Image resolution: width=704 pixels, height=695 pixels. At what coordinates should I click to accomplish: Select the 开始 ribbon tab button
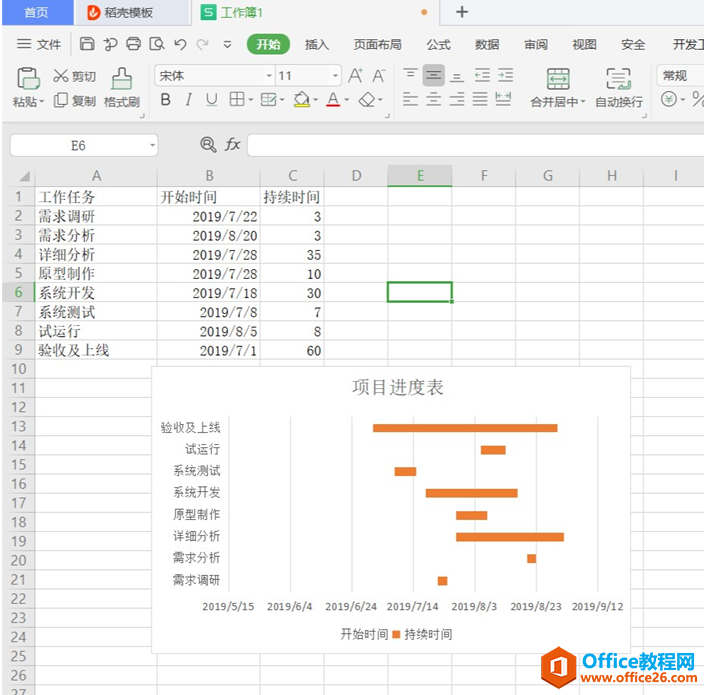coord(268,44)
